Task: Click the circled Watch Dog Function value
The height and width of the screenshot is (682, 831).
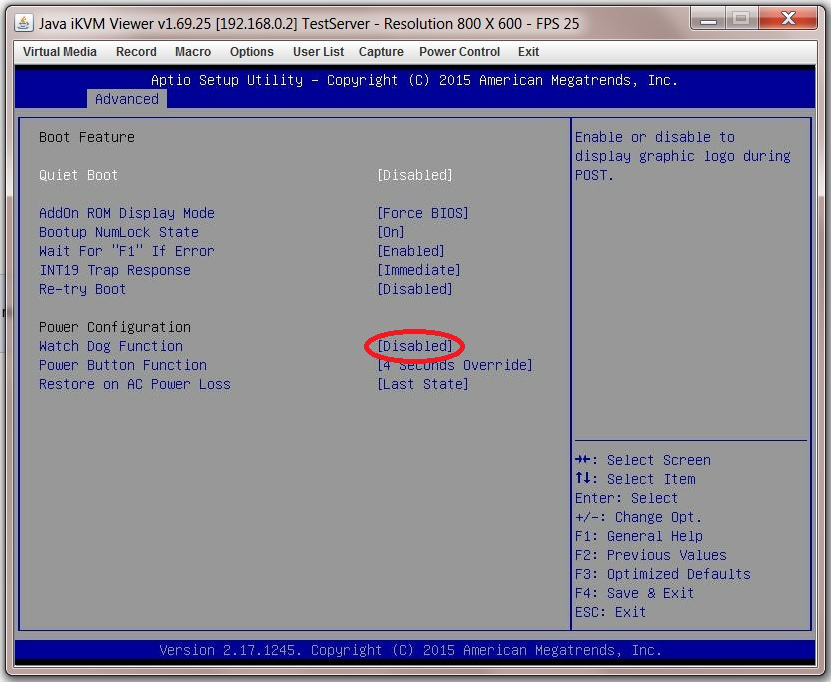Action: point(415,346)
